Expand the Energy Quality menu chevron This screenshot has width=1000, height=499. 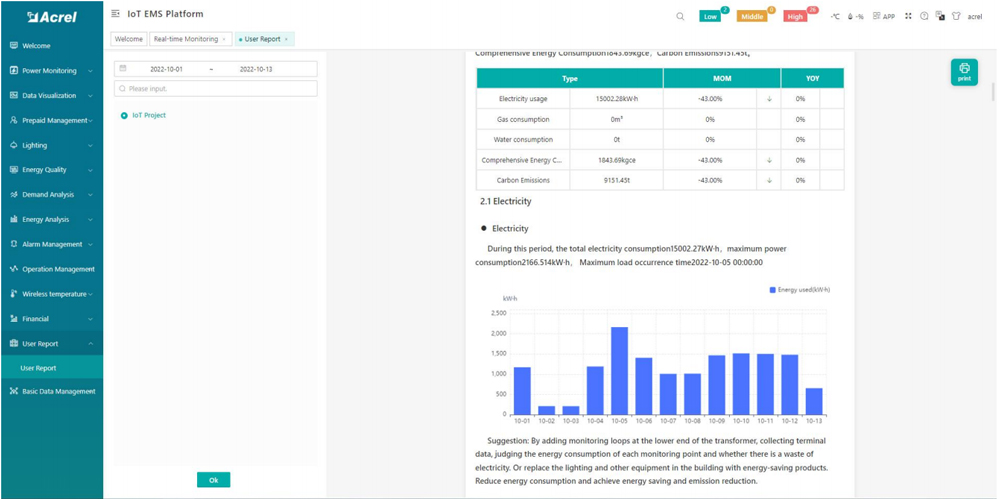(91, 170)
